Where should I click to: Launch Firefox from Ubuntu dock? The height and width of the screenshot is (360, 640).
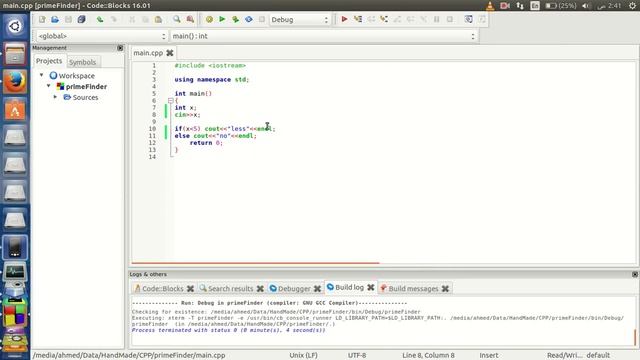point(15,81)
